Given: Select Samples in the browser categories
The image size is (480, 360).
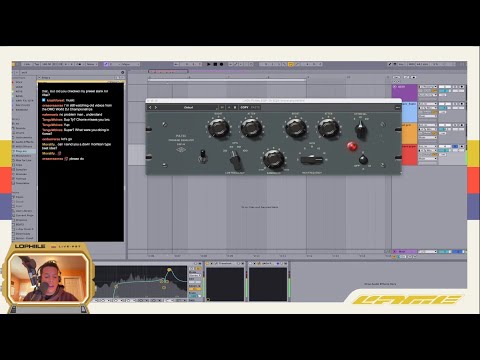Looking at the screenshot, I should click(x=22, y=170).
